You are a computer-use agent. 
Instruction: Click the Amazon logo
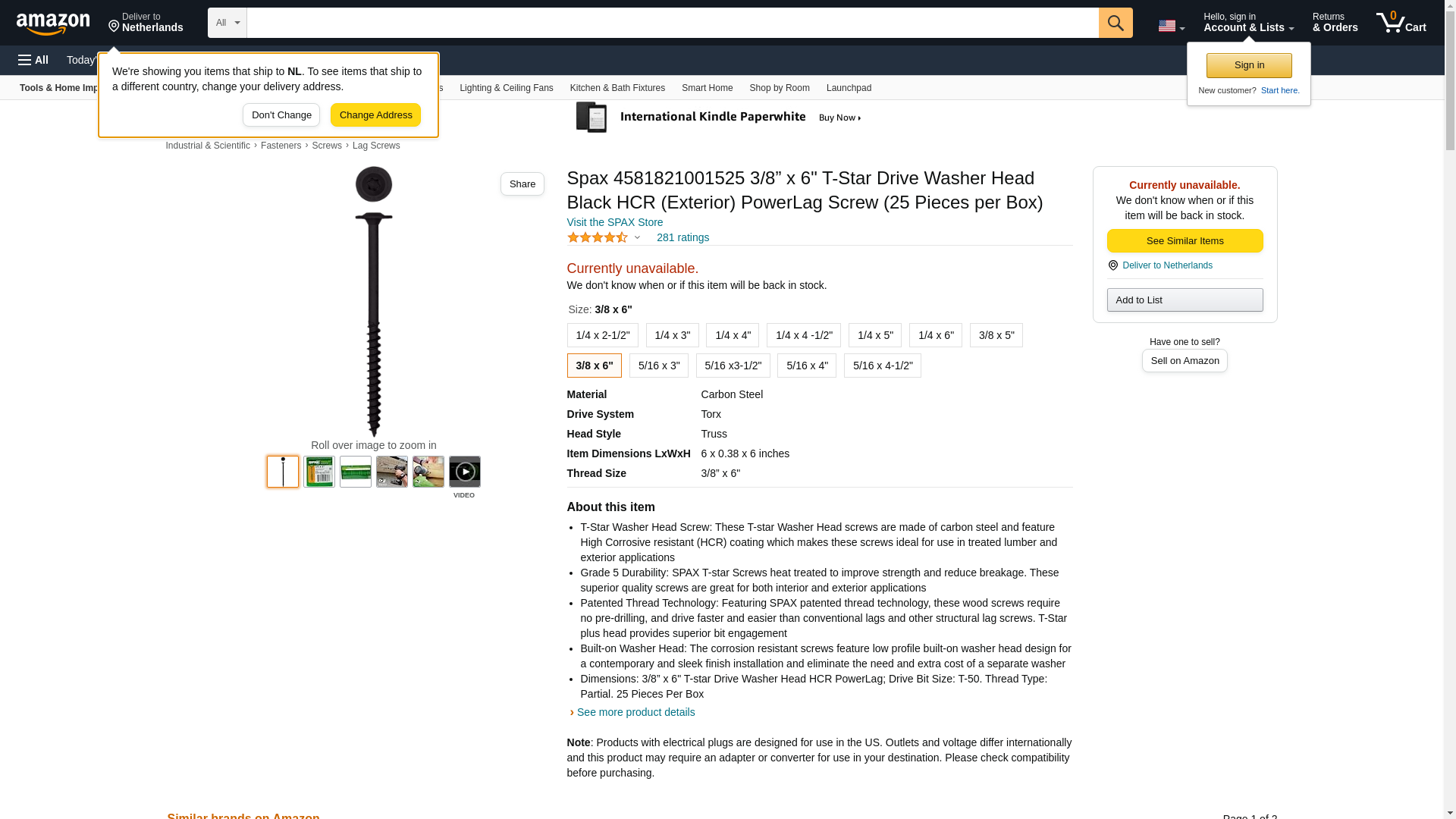coord(53,24)
